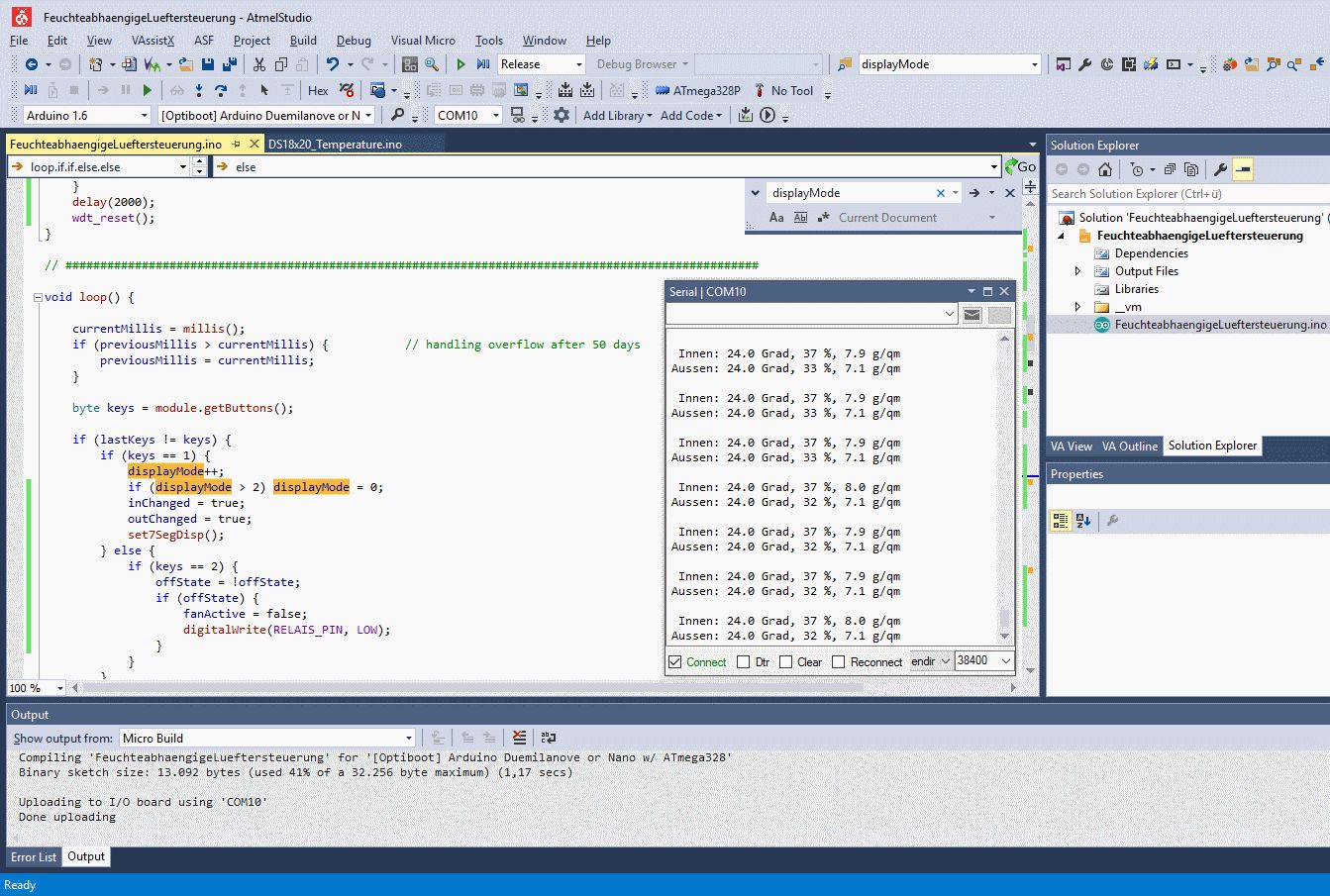Click the Home icon in Solution Explorer
The image size is (1330, 896).
point(1105,169)
